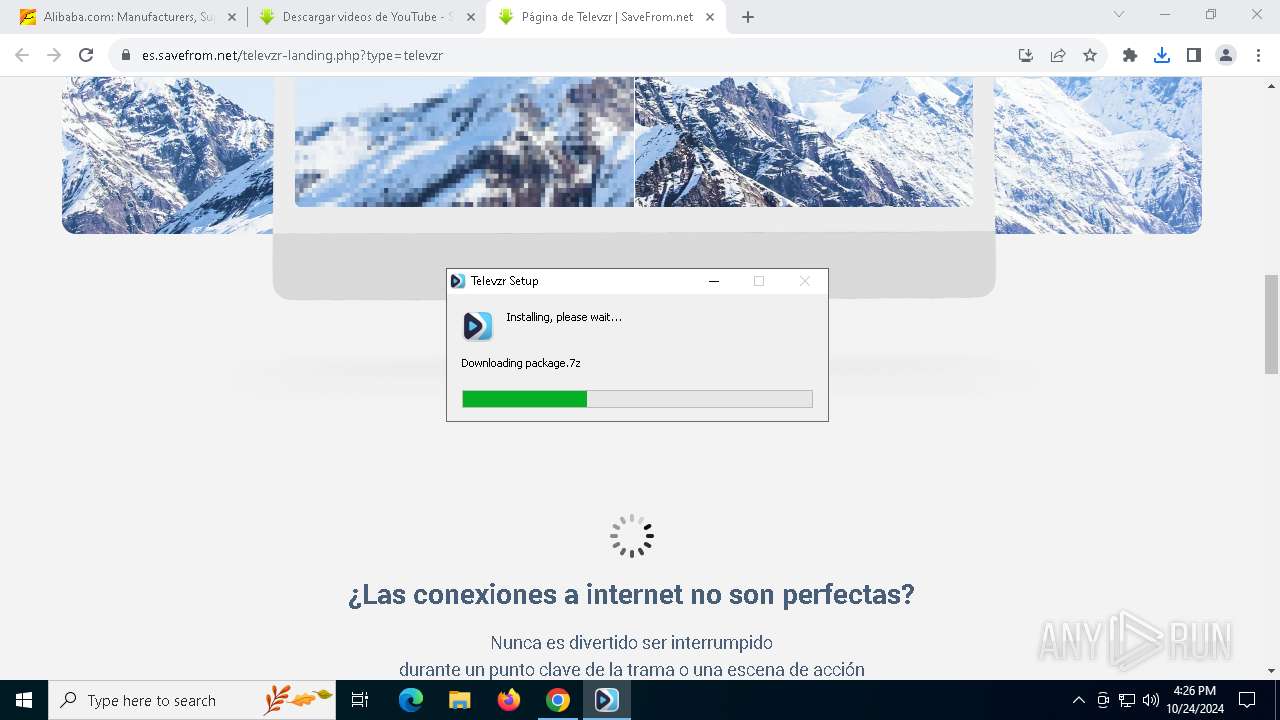Switch to Descargar videos de YouTube tab
The height and width of the screenshot is (720, 1280).
pyautogui.click(x=366, y=17)
